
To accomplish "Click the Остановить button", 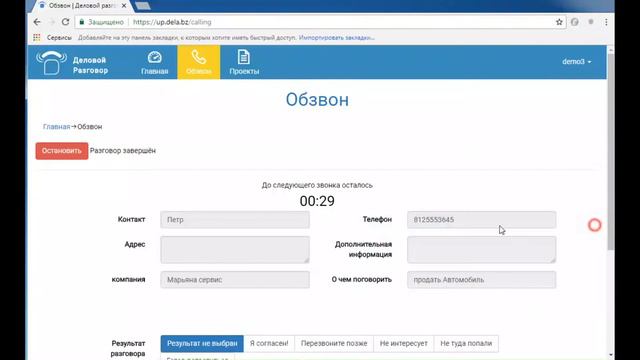I will tap(62, 151).
